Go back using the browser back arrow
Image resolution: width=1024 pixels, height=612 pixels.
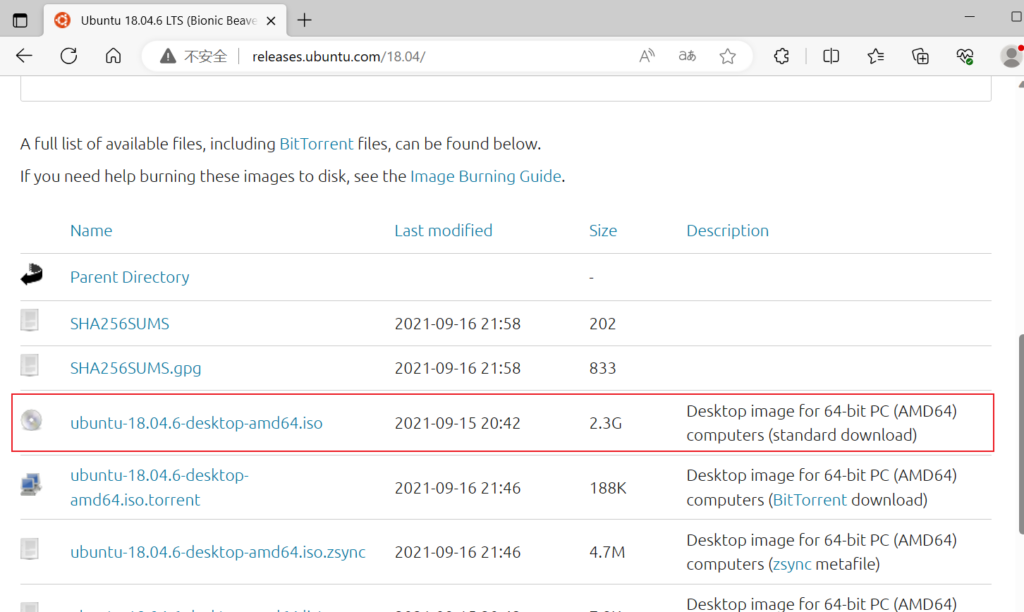(x=24, y=56)
